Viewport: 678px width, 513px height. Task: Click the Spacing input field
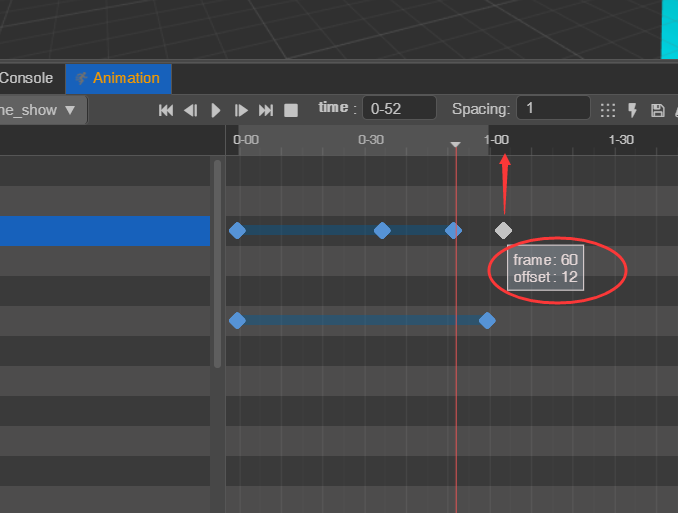click(553, 108)
